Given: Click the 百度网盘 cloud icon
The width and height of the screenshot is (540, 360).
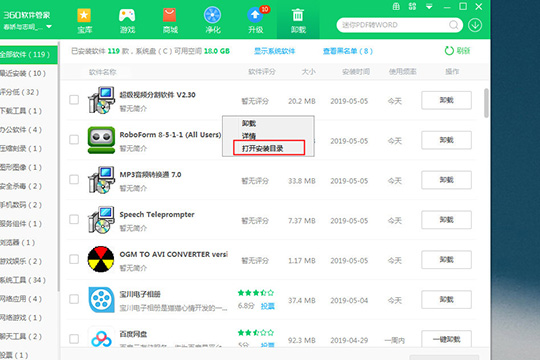Looking at the screenshot, I should click(101, 338).
